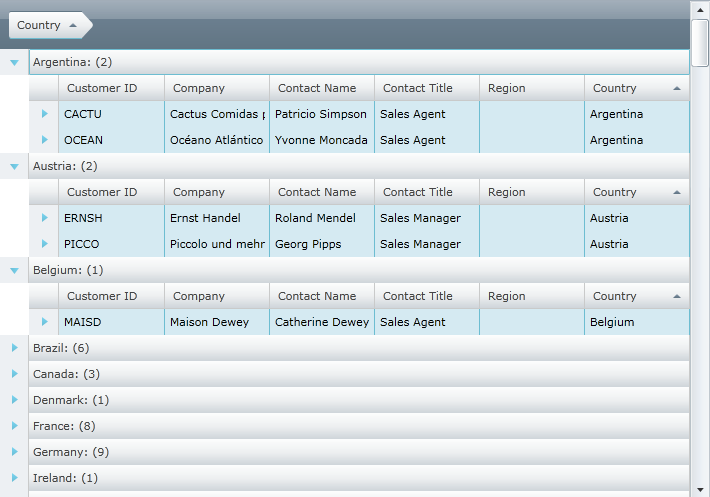710x497 pixels.
Task: Expand row details for PICCO
Action: tap(44, 244)
